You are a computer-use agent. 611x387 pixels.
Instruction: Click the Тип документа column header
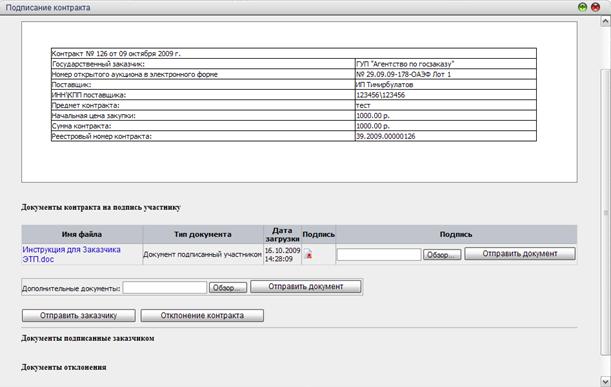pos(203,234)
